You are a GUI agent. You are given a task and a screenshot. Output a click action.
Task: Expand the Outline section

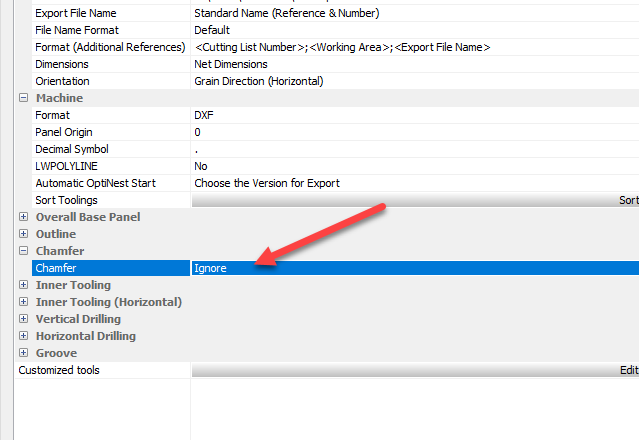pyautogui.click(x=23, y=234)
